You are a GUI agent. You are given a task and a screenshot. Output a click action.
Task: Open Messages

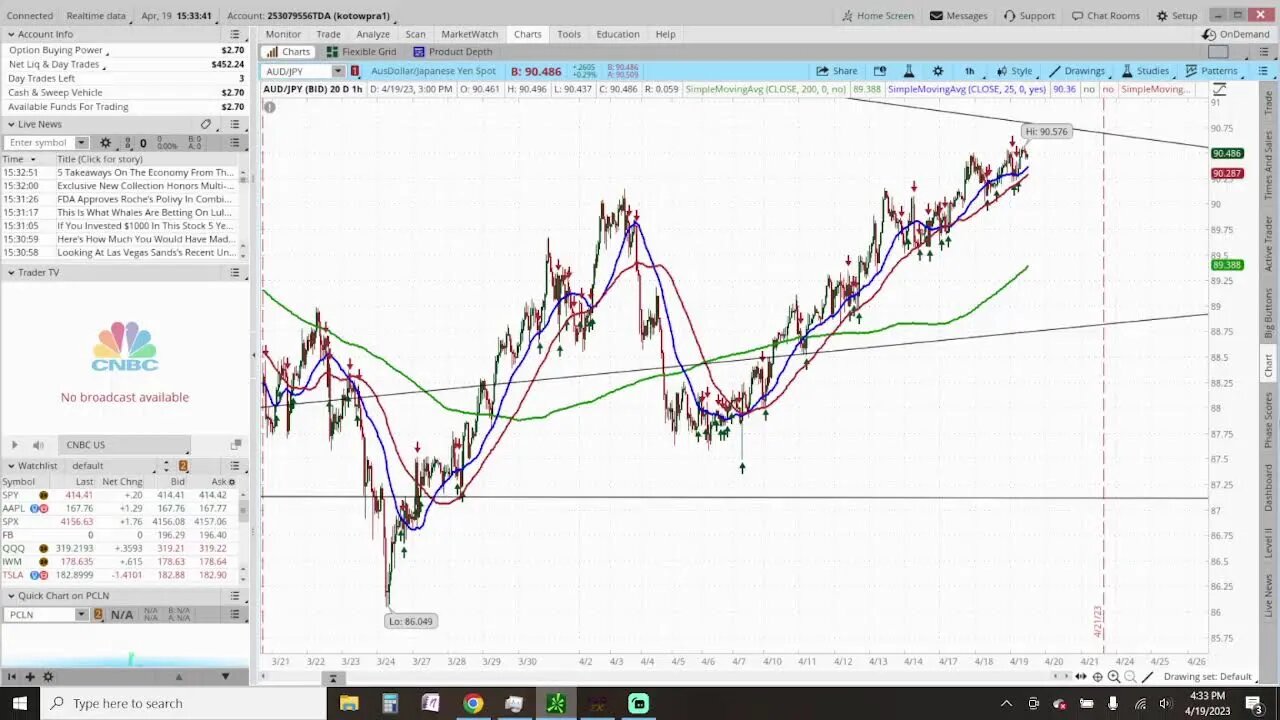[x=958, y=16]
